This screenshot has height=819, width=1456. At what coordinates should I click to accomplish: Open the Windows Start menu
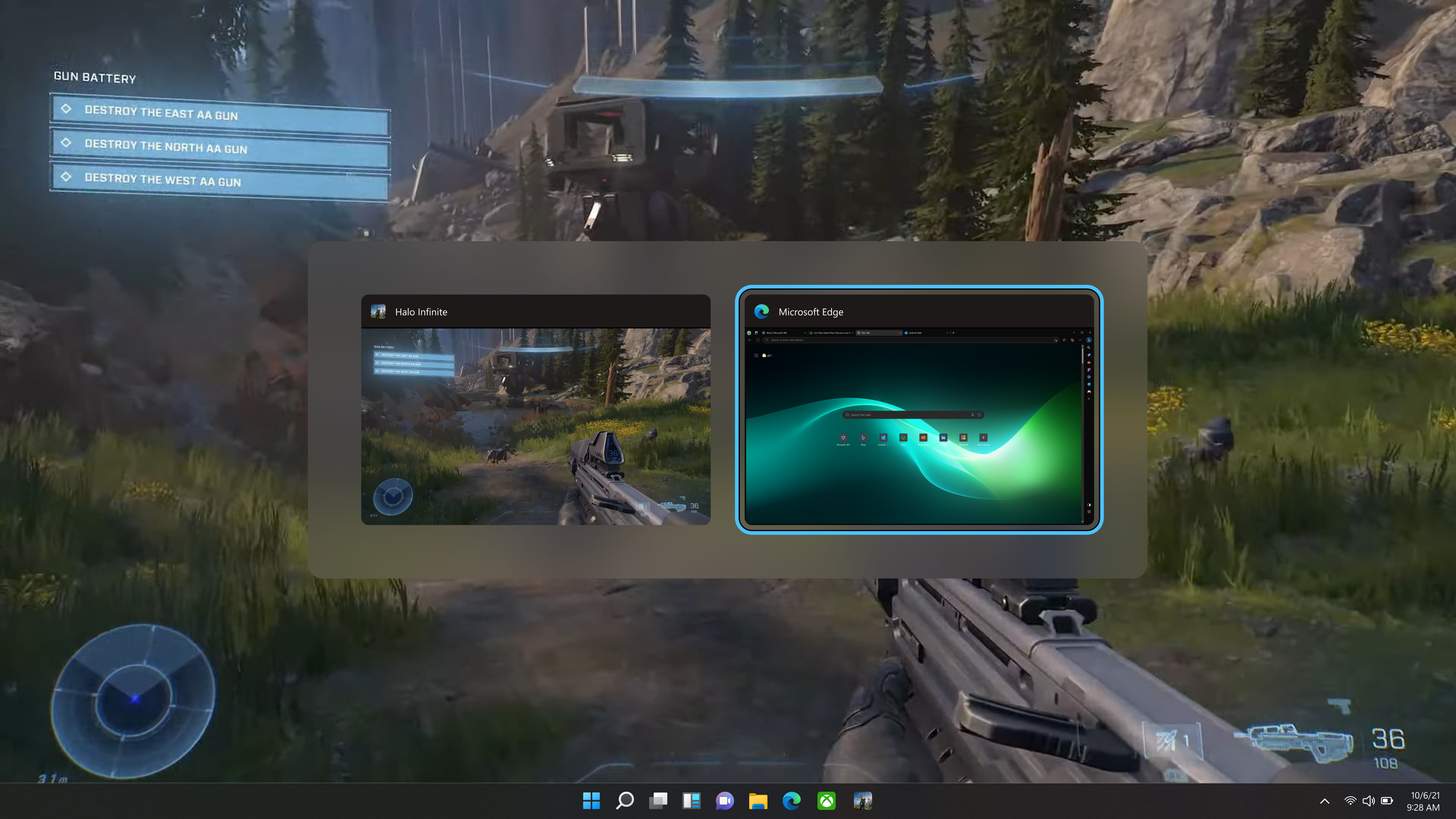(x=591, y=800)
